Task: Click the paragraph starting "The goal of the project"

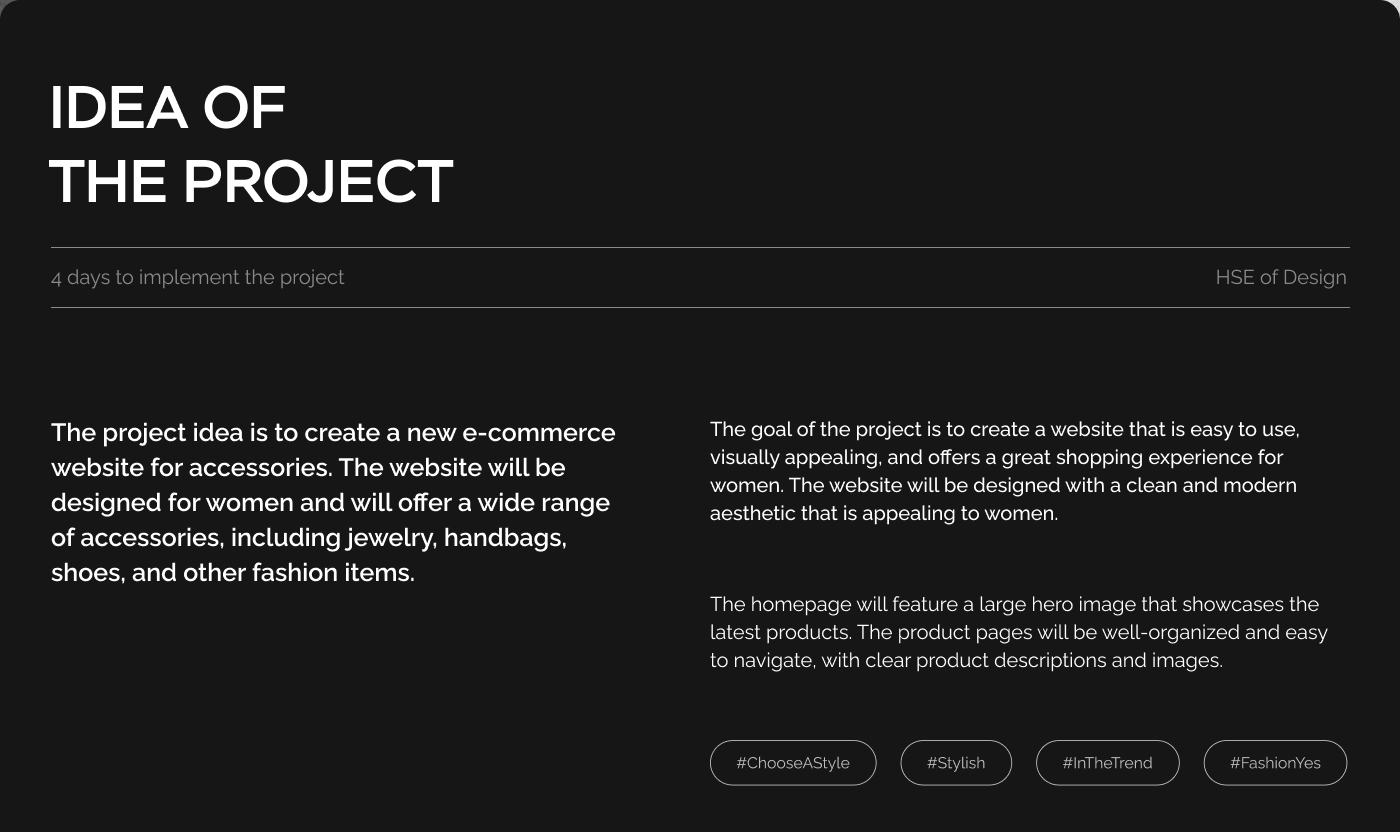Action: [1005, 471]
